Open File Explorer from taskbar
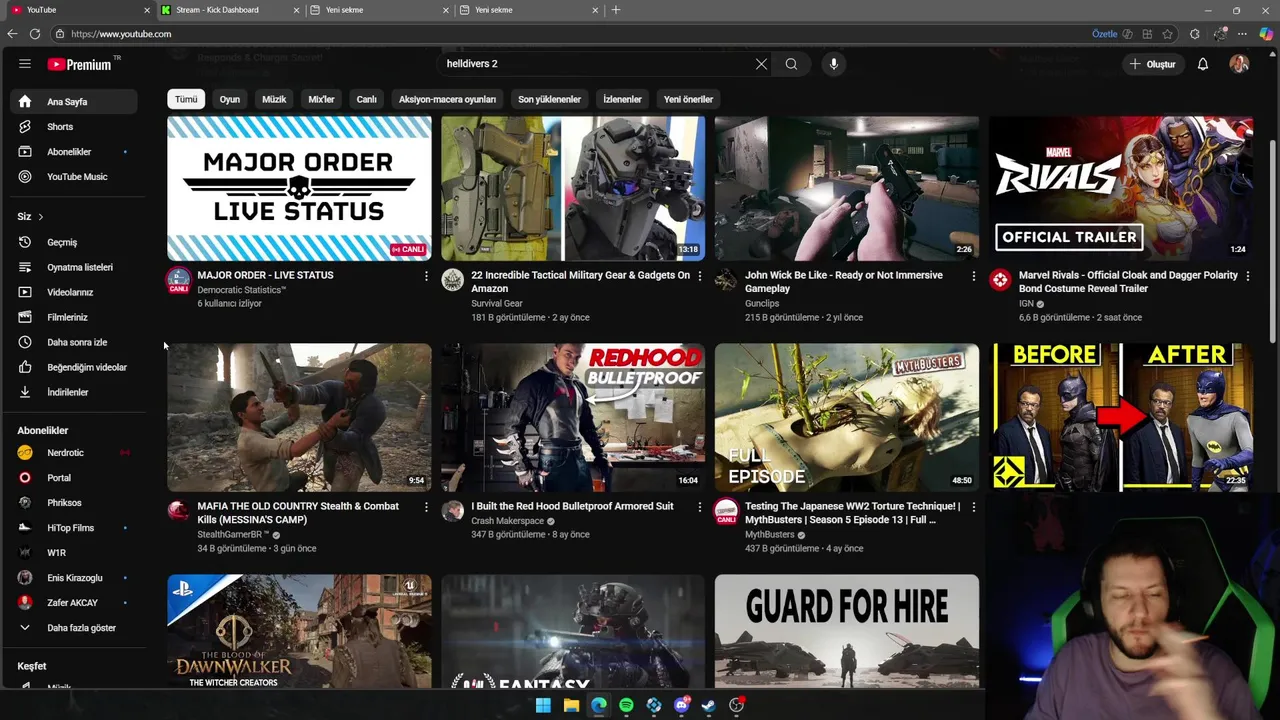1280x720 pixels. pyautogui.click(x=571, y=705)
